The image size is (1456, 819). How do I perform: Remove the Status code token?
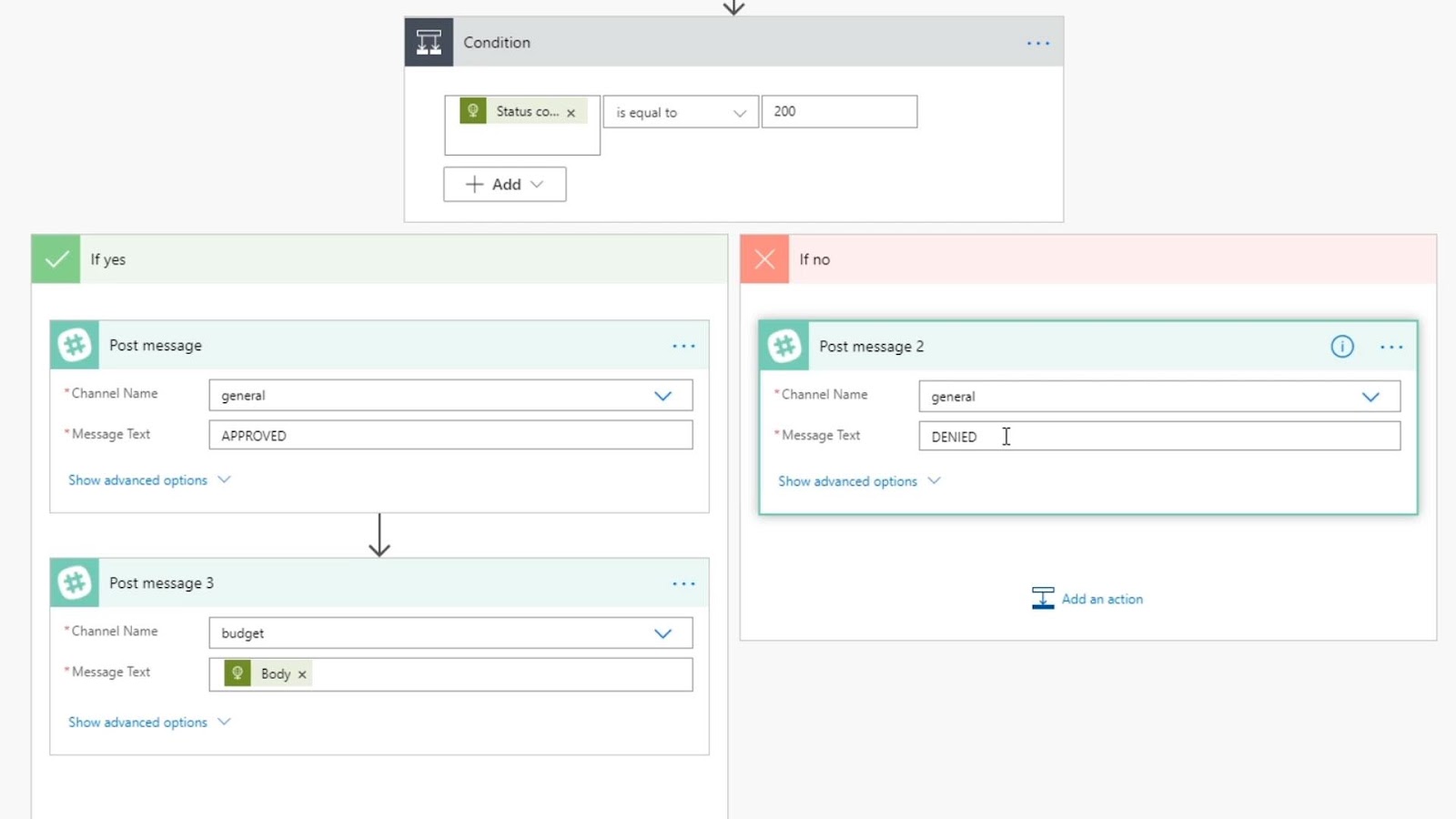[x=571, y=113]
